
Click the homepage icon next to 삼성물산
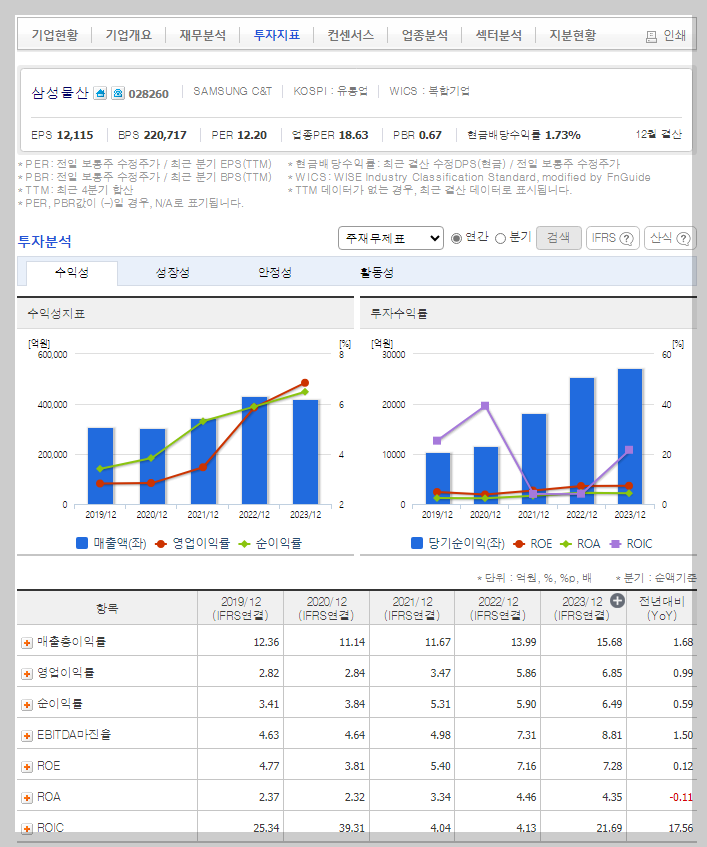(x=100, y=93)
